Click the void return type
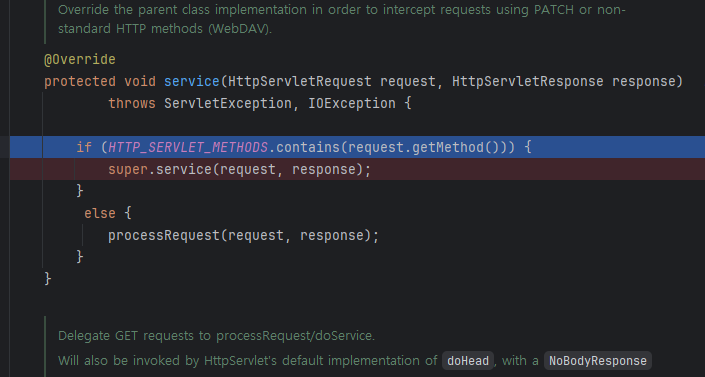The height and width of the screenshot is (377, 705). (x=140, y=81)
